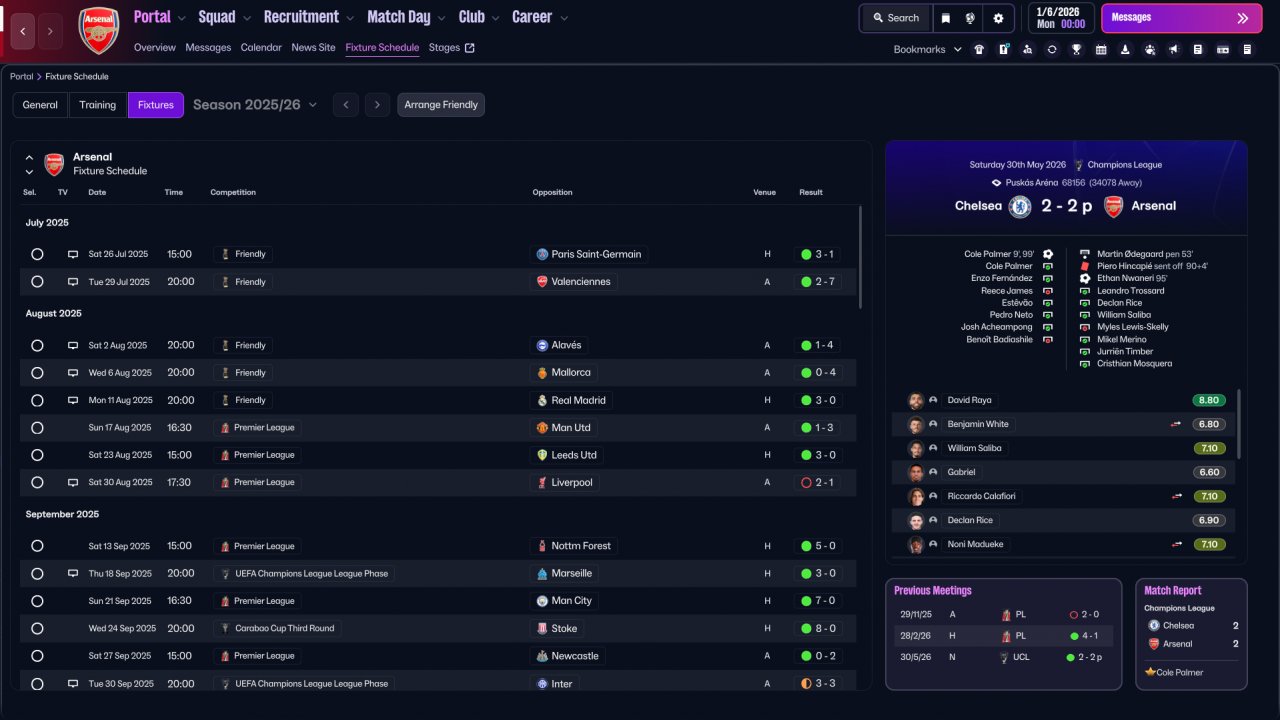
Task: Select the radio button for the Valenciennes fixture
Action: point(37,282)
